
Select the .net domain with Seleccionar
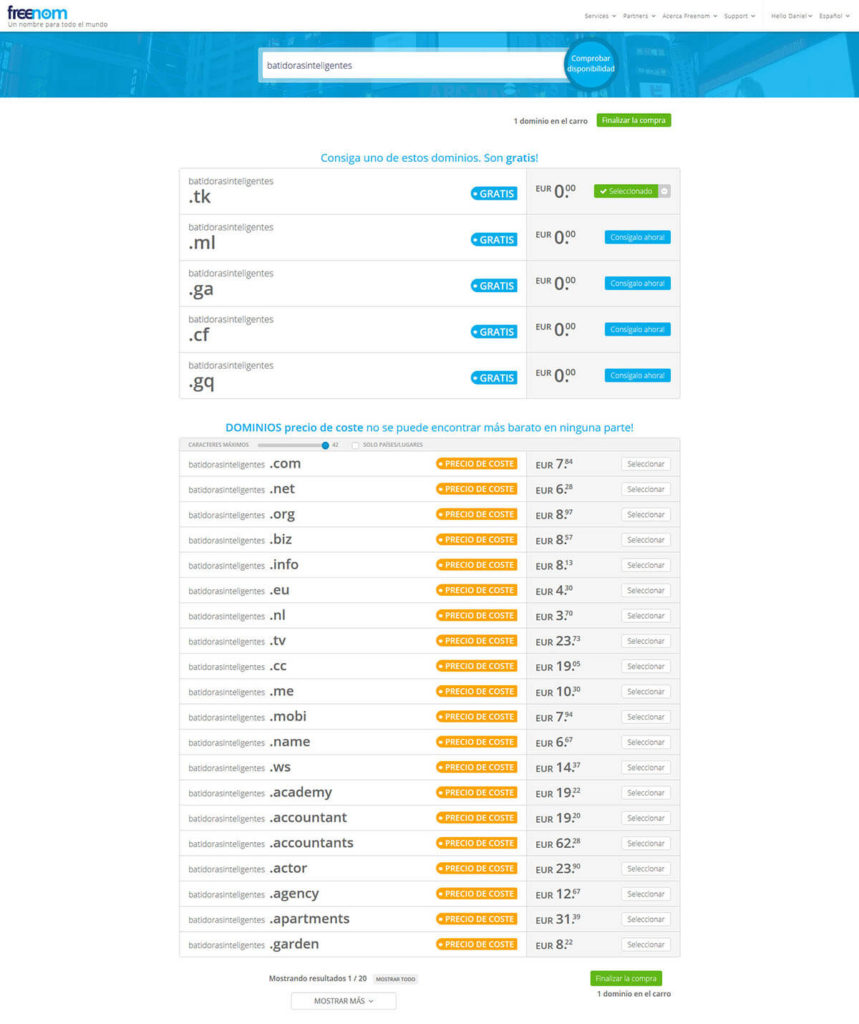(x=645, y=489)
